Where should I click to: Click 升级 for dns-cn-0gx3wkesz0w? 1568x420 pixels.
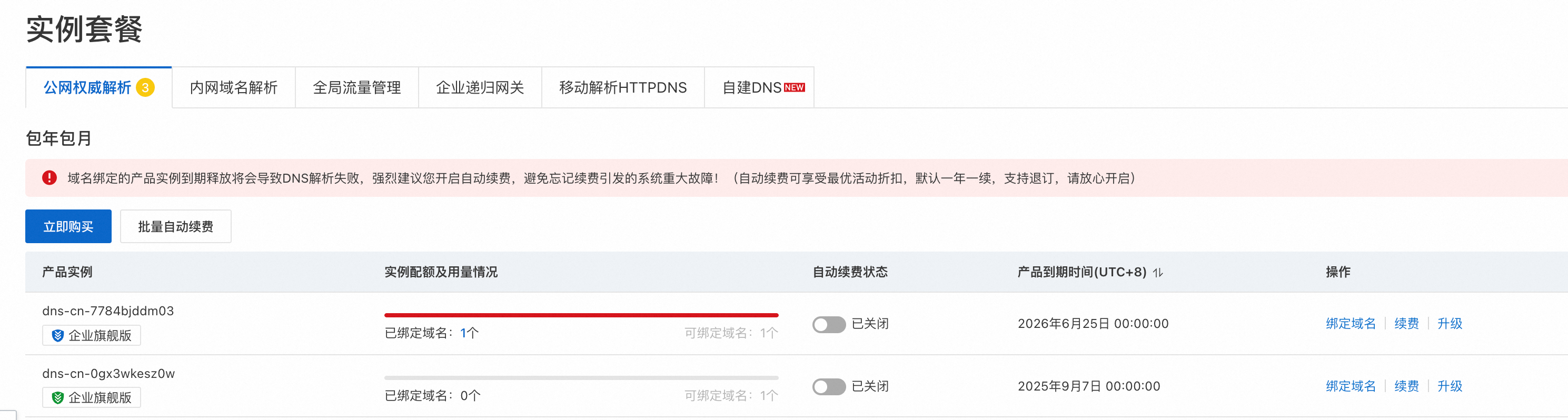click(1450, 386)
